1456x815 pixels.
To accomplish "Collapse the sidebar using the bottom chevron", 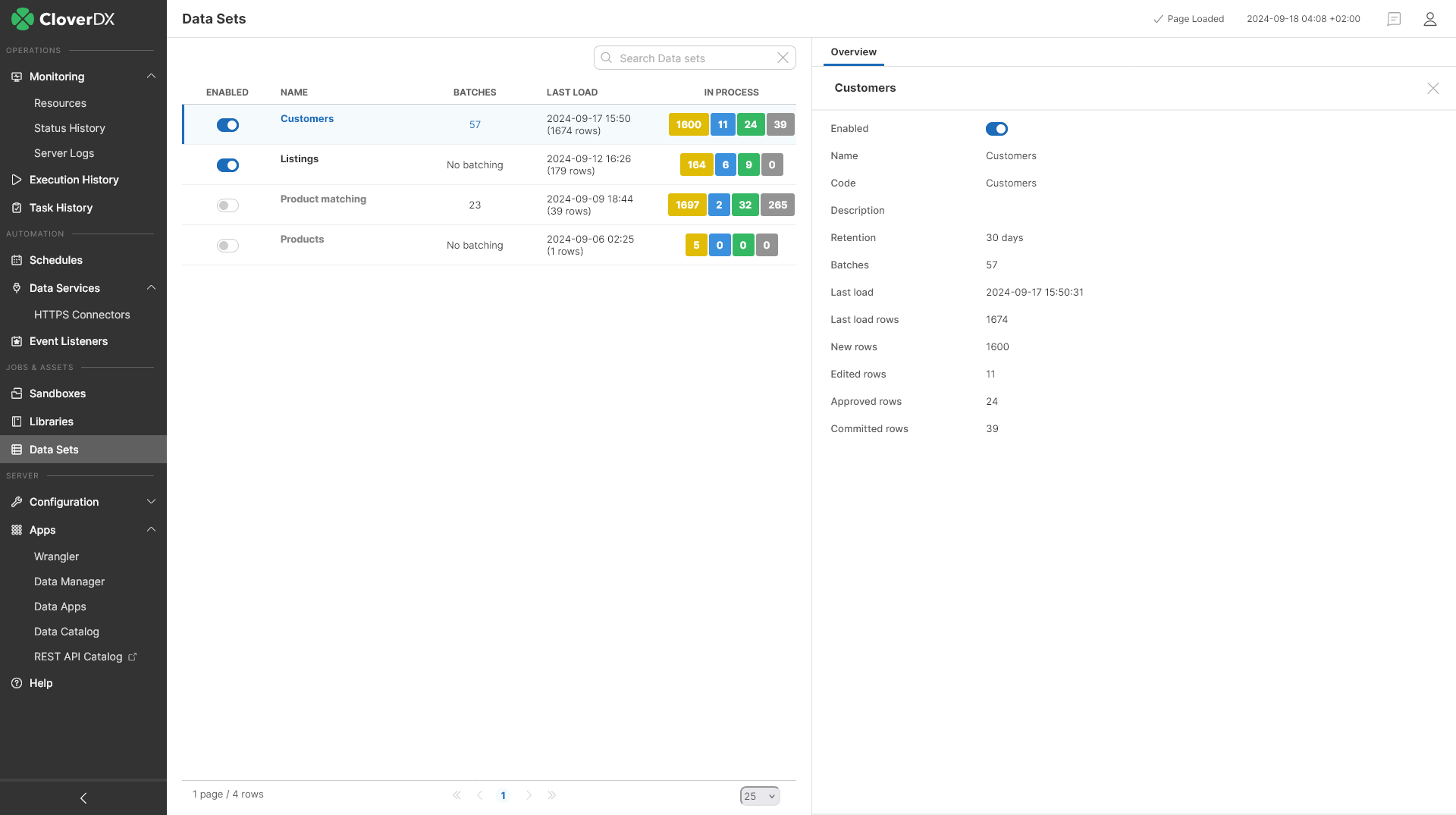I will coord(83,798).
